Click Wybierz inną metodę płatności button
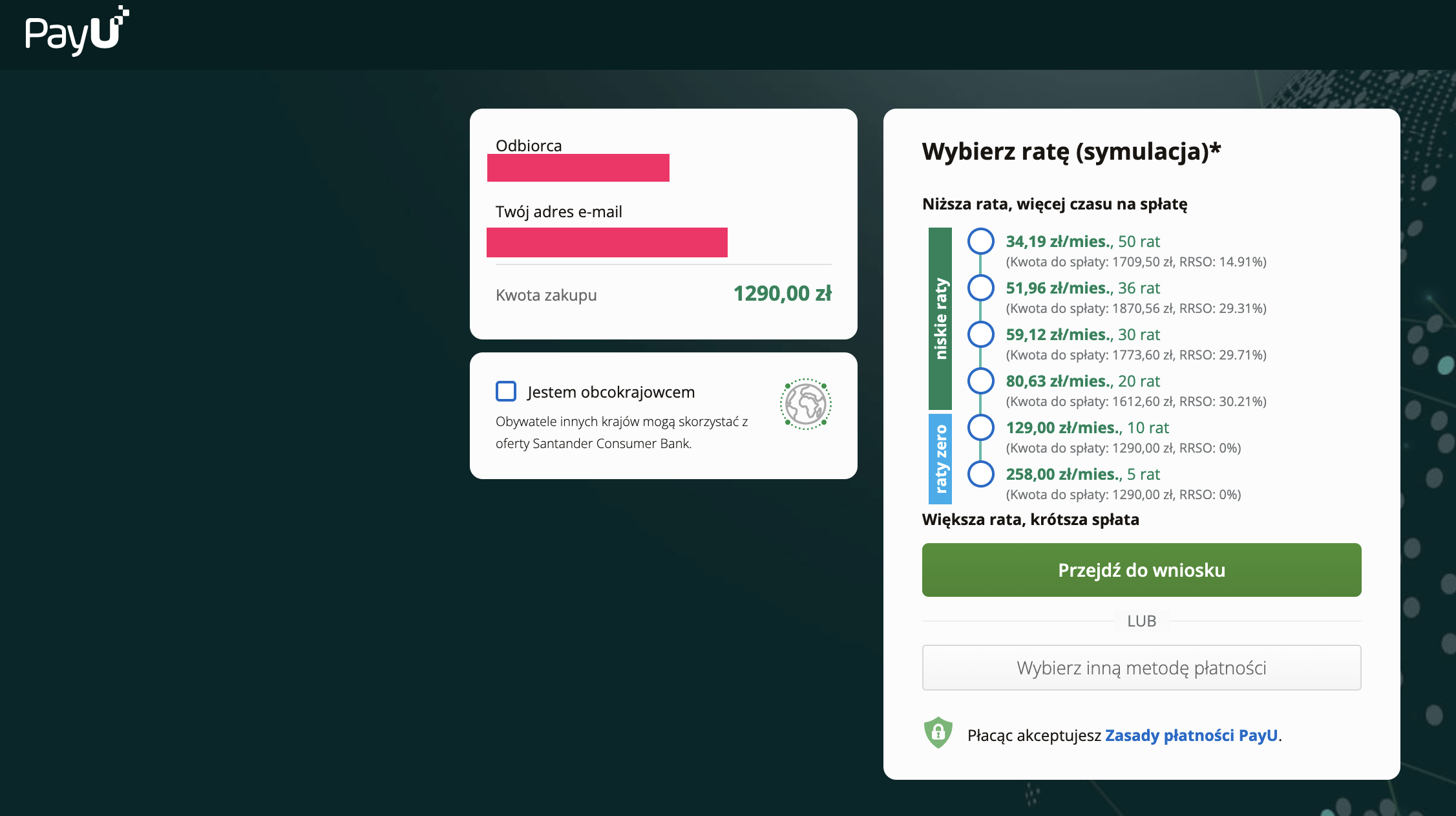 (x=1141, y=667)
